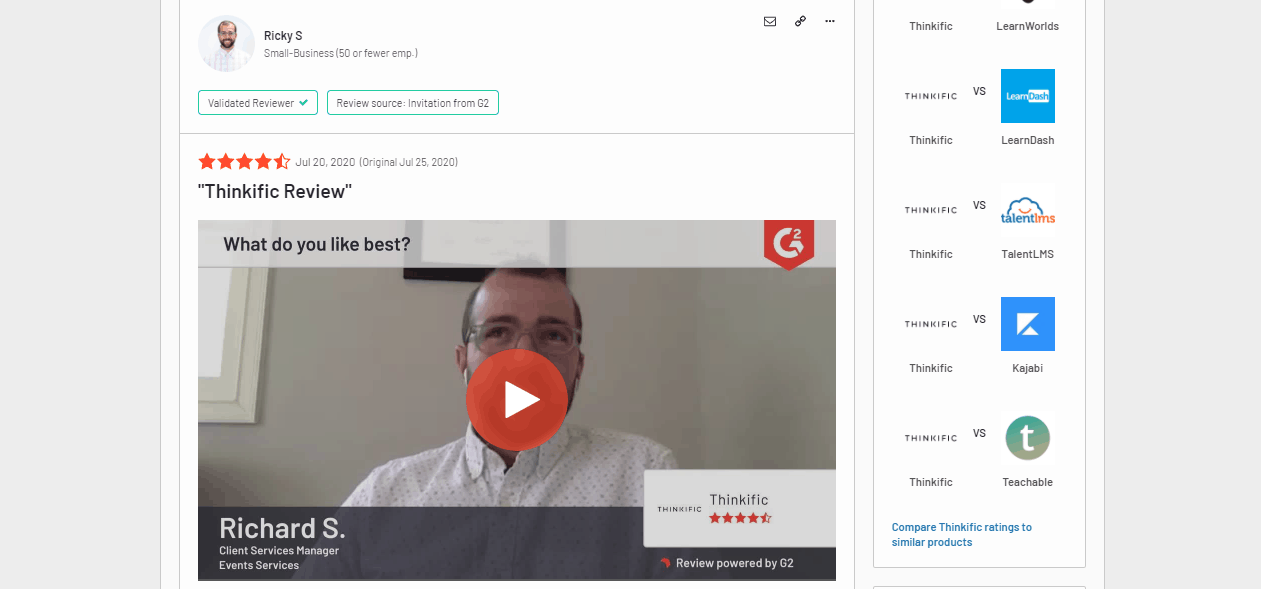Click the Thinkific rating card on the video
This screenshot has width=1261, height=589.
739,508
